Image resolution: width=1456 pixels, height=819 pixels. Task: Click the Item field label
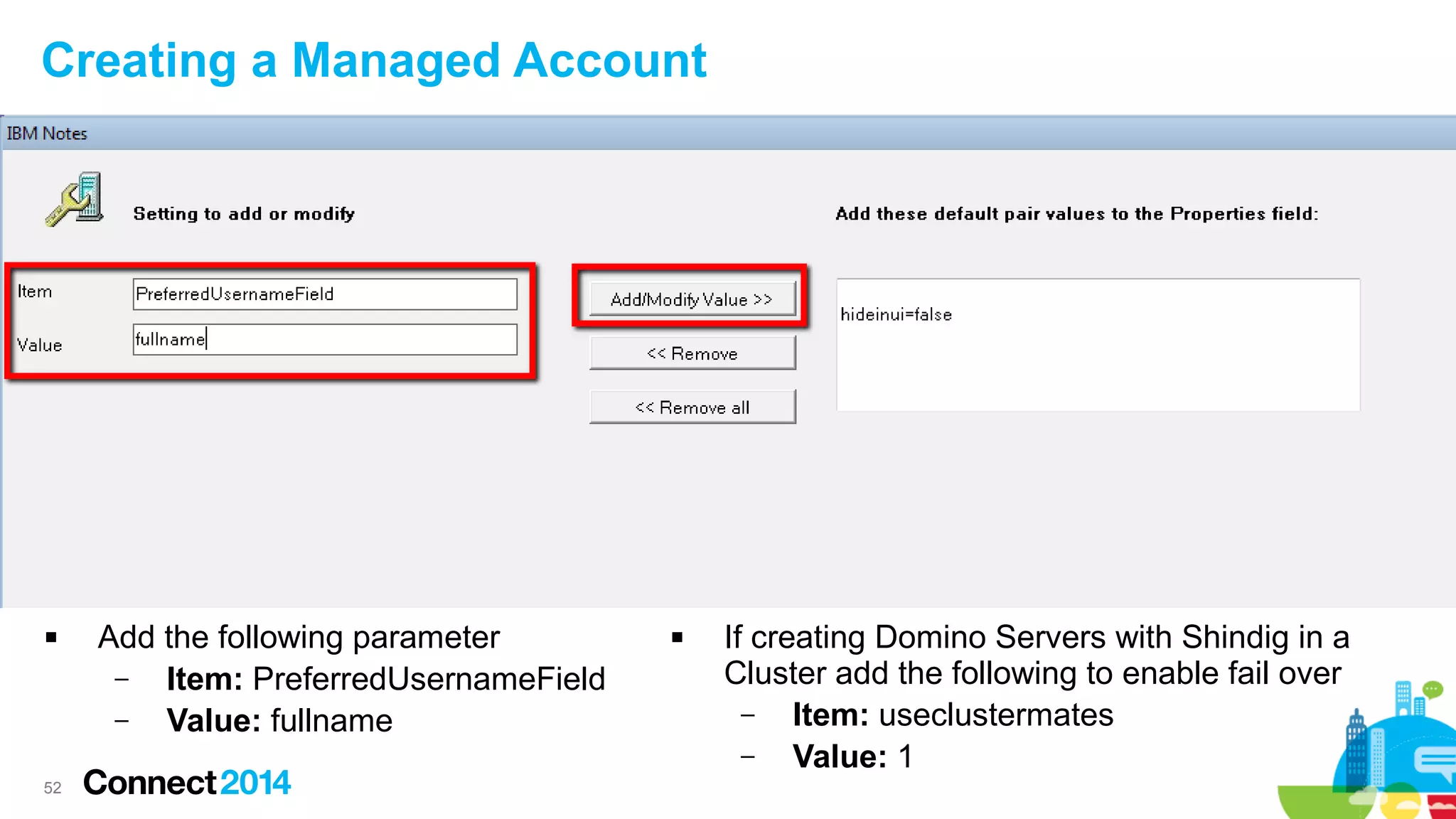pos(35,291)
